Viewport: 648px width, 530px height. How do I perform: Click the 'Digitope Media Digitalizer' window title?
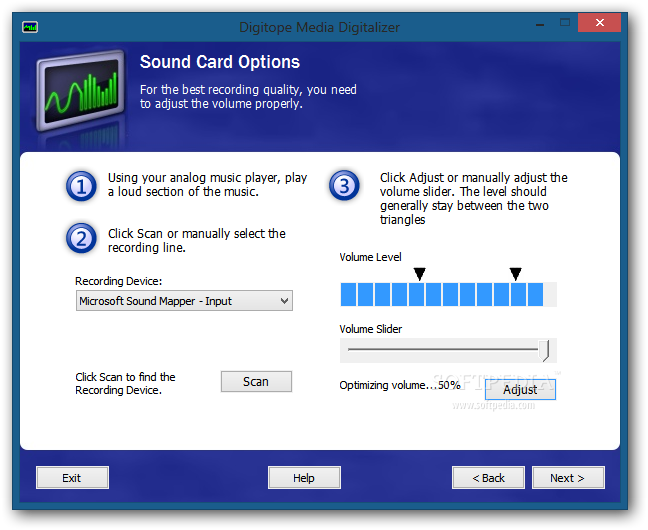(x=319, y=27)
